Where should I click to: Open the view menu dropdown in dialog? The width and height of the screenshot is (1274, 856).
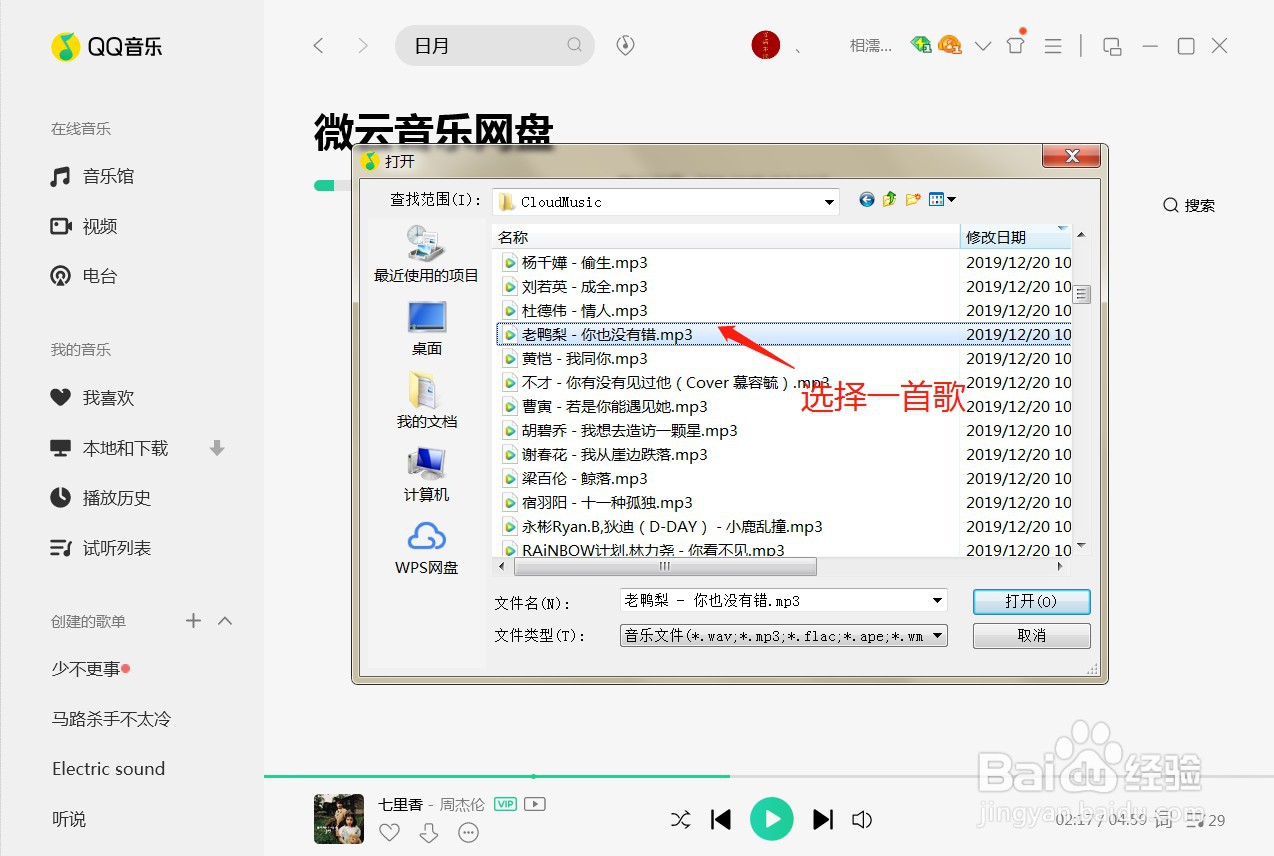942,200
